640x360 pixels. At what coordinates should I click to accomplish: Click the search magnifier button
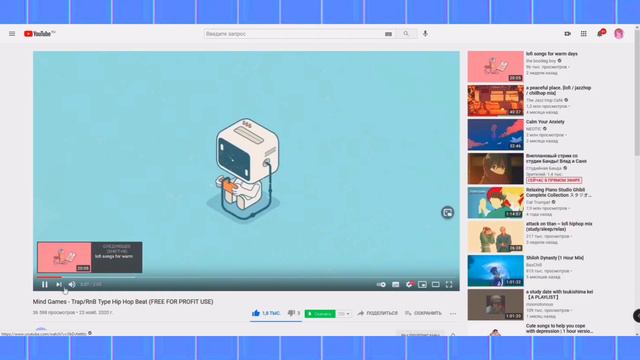[x=406, y=34]
